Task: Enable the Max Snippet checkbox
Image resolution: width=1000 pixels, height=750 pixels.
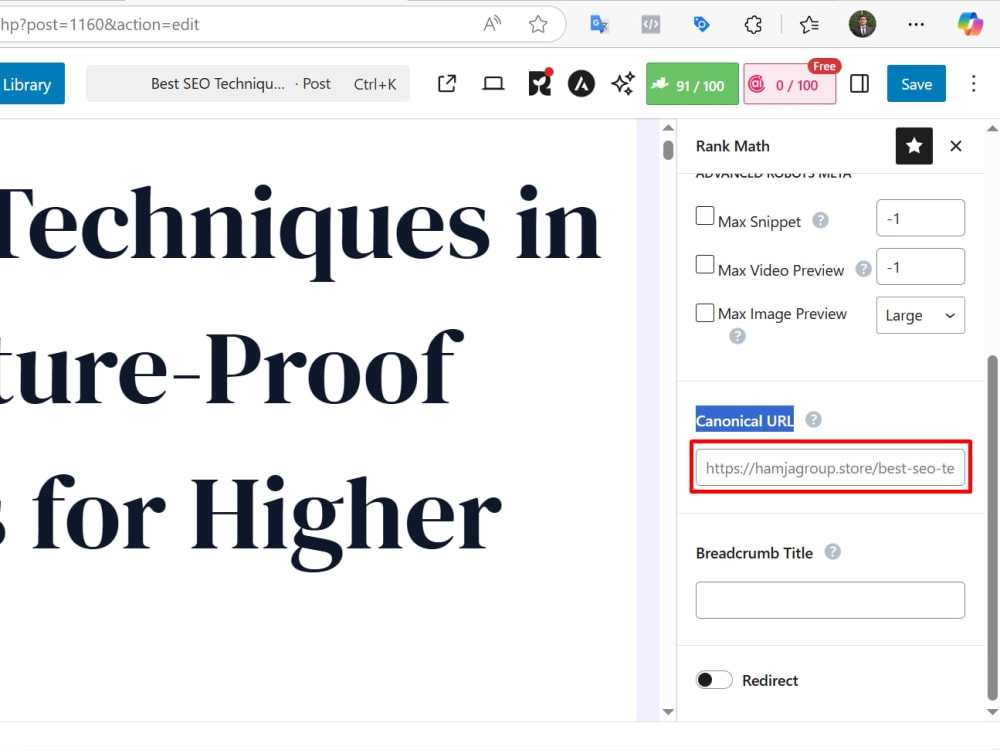Action: 705,216
